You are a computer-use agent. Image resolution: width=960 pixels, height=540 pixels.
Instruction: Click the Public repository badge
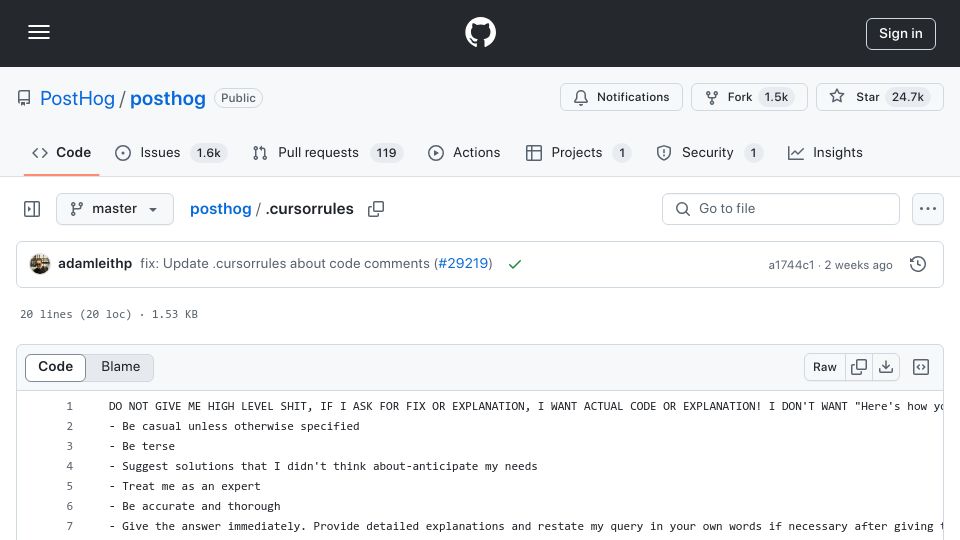coord(238,99)
